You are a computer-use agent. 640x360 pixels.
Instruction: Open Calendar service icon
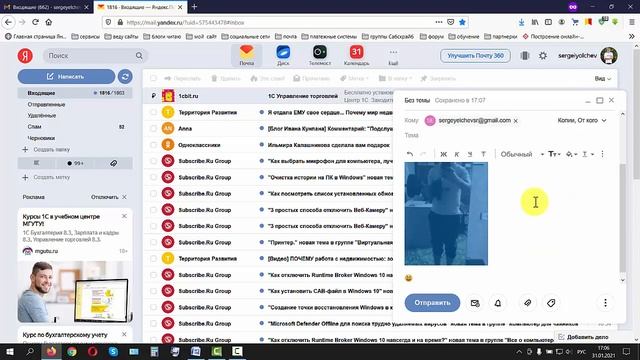coord(356,55)
